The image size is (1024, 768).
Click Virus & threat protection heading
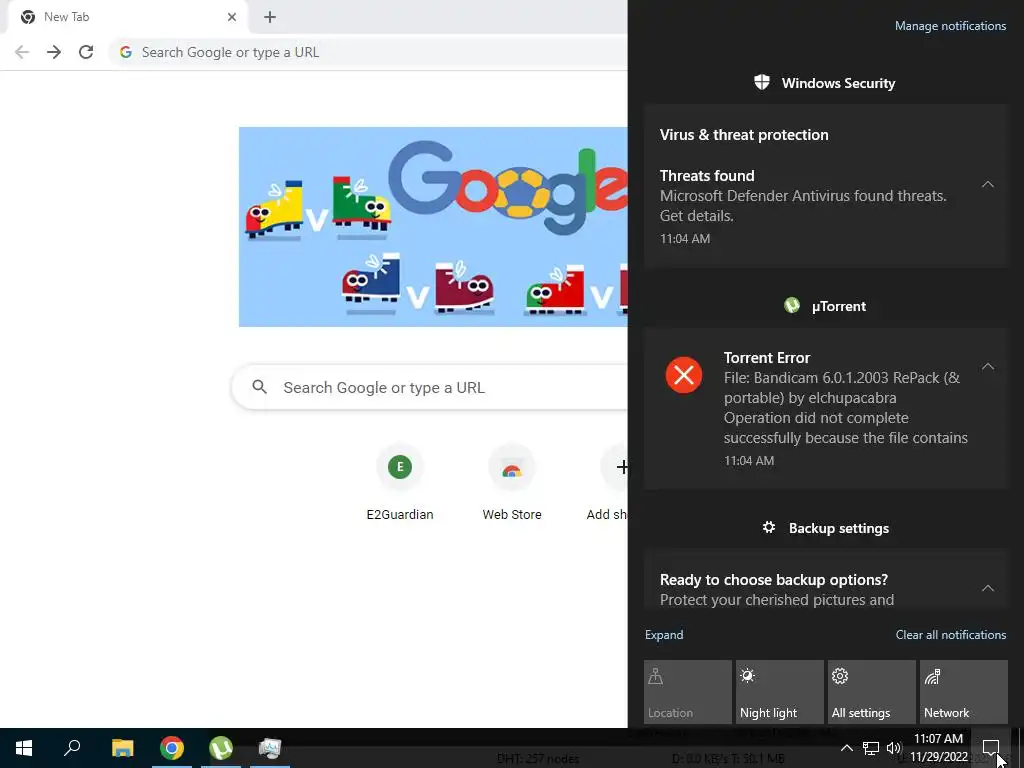pos(744,135)
